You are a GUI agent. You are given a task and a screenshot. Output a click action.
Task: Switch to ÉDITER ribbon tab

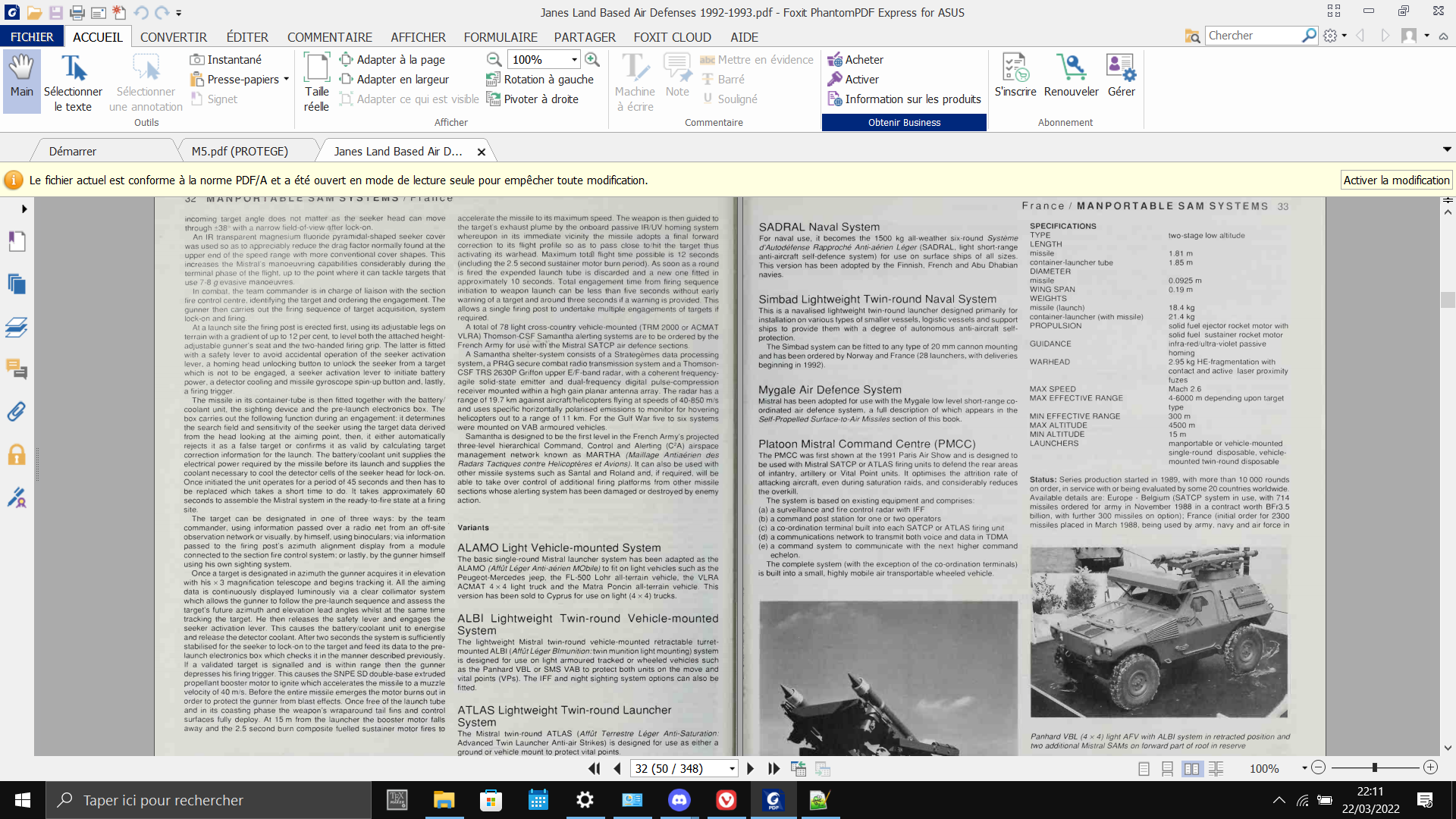tap(247, 36)
